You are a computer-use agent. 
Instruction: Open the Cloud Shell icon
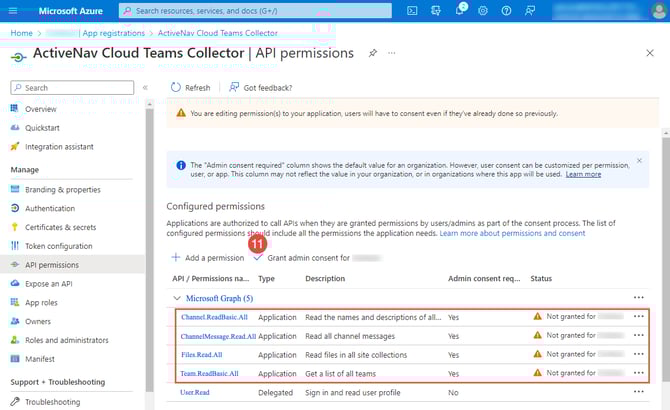pos(412,11)
